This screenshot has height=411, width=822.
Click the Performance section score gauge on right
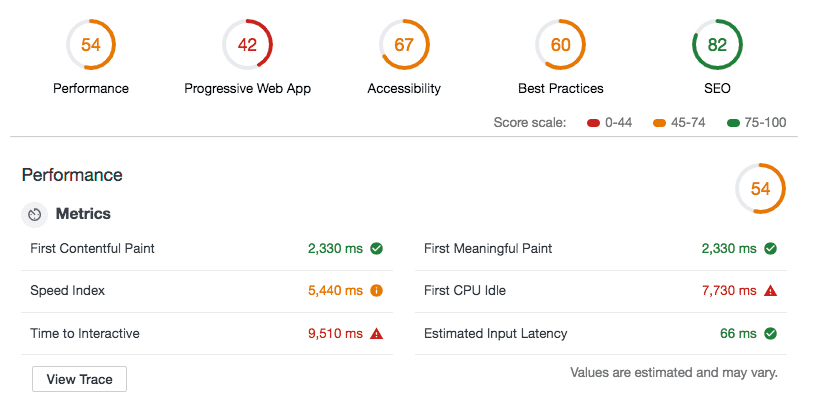(760, 188)
